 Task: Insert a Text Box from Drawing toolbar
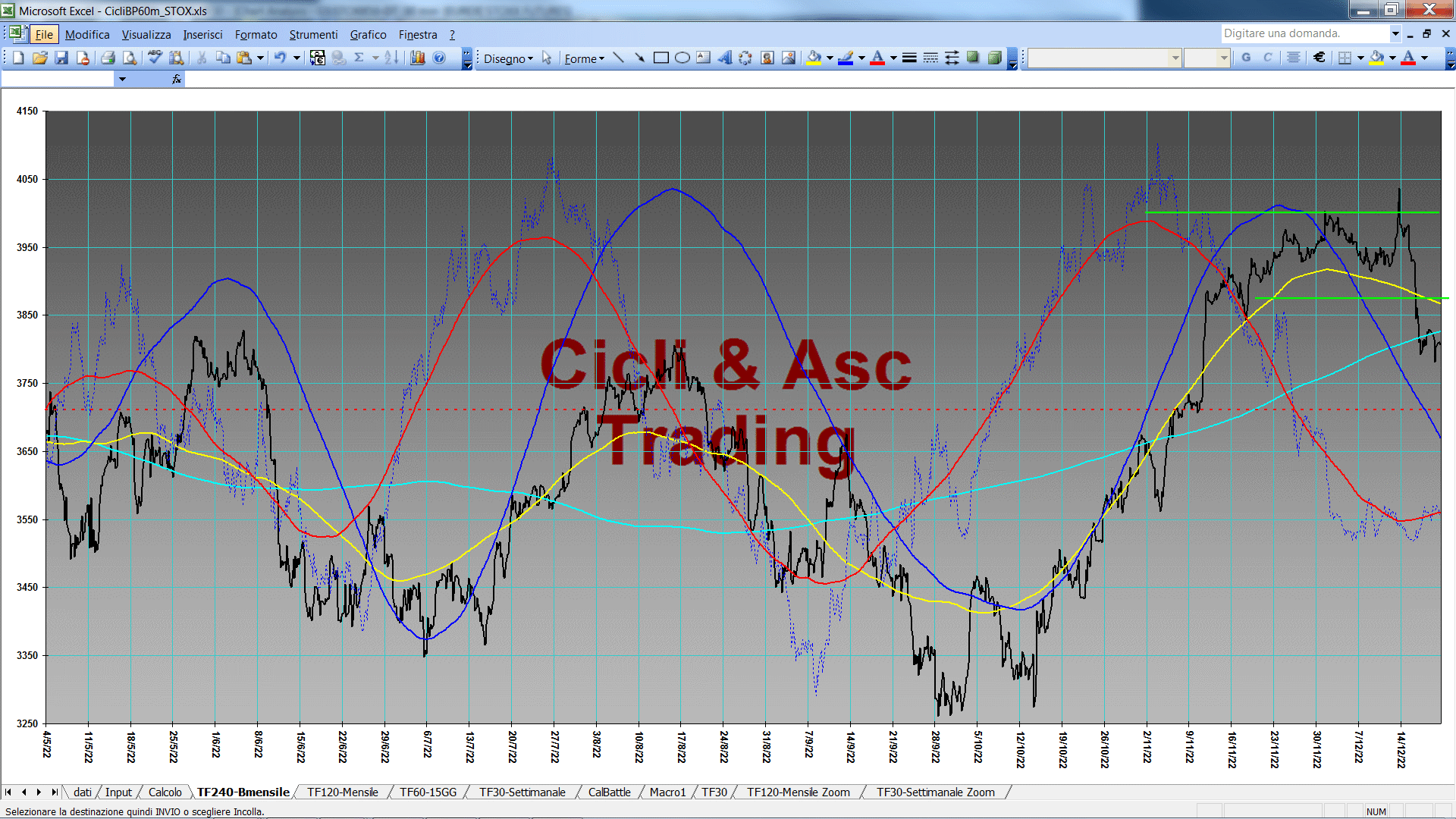[703, 58]
